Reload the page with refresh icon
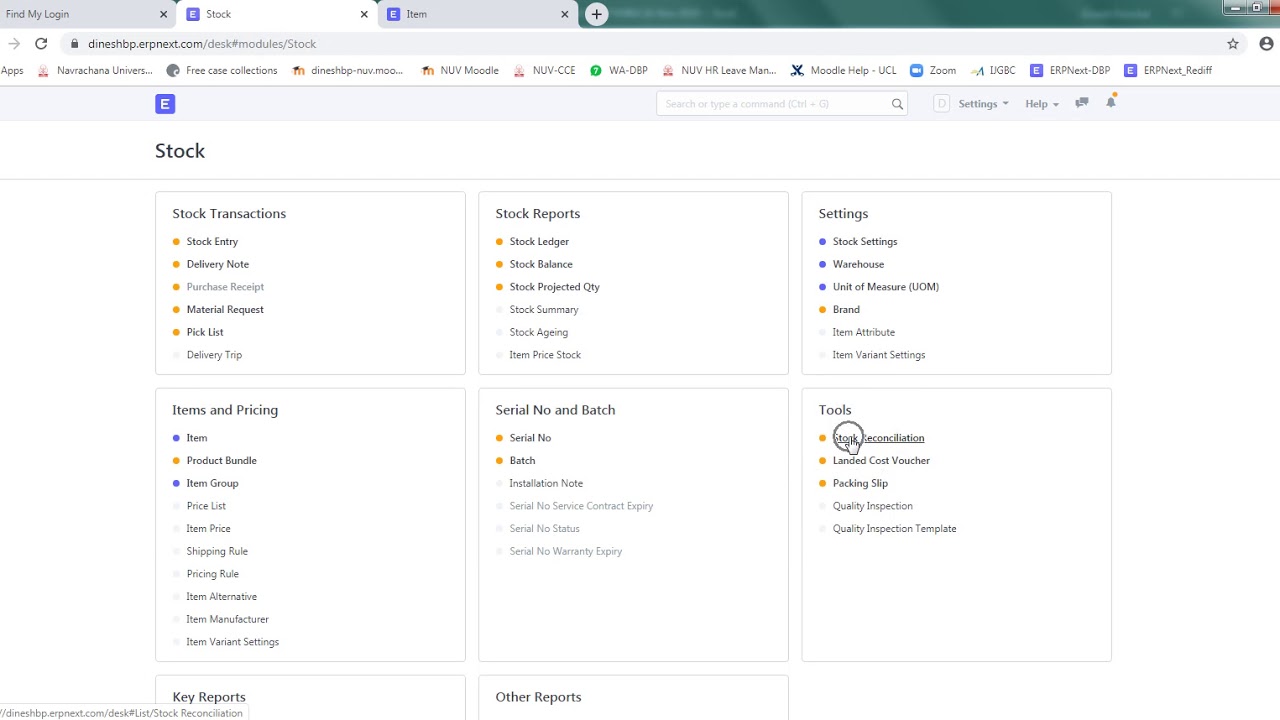 pos(41,44)
